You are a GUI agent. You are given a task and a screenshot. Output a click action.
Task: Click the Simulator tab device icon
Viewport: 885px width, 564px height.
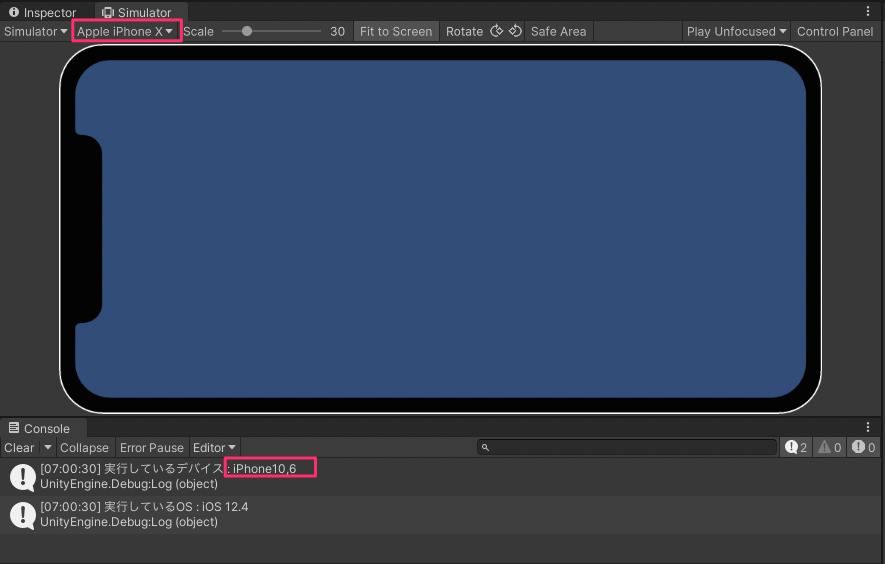[x=108, y=12]
